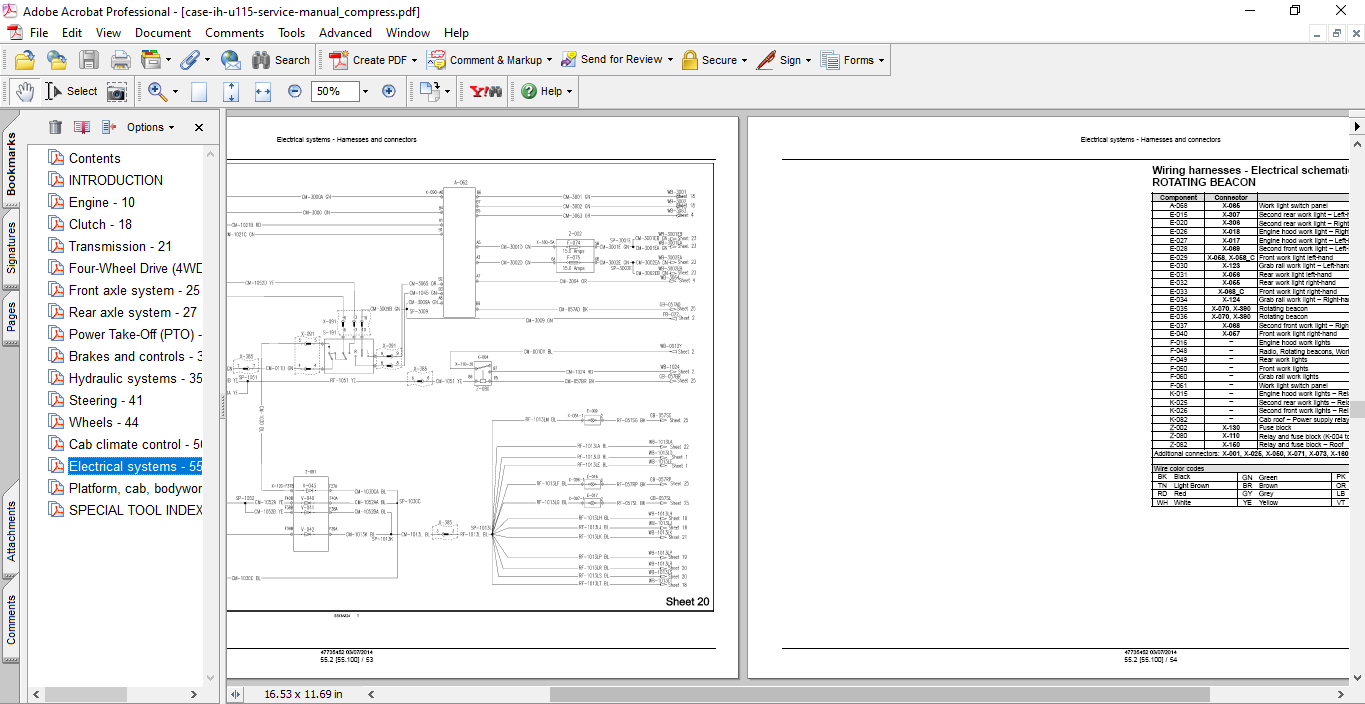Close the Bookmarks panel with X
Screen dimensions: 1365x704
point(199,127)
